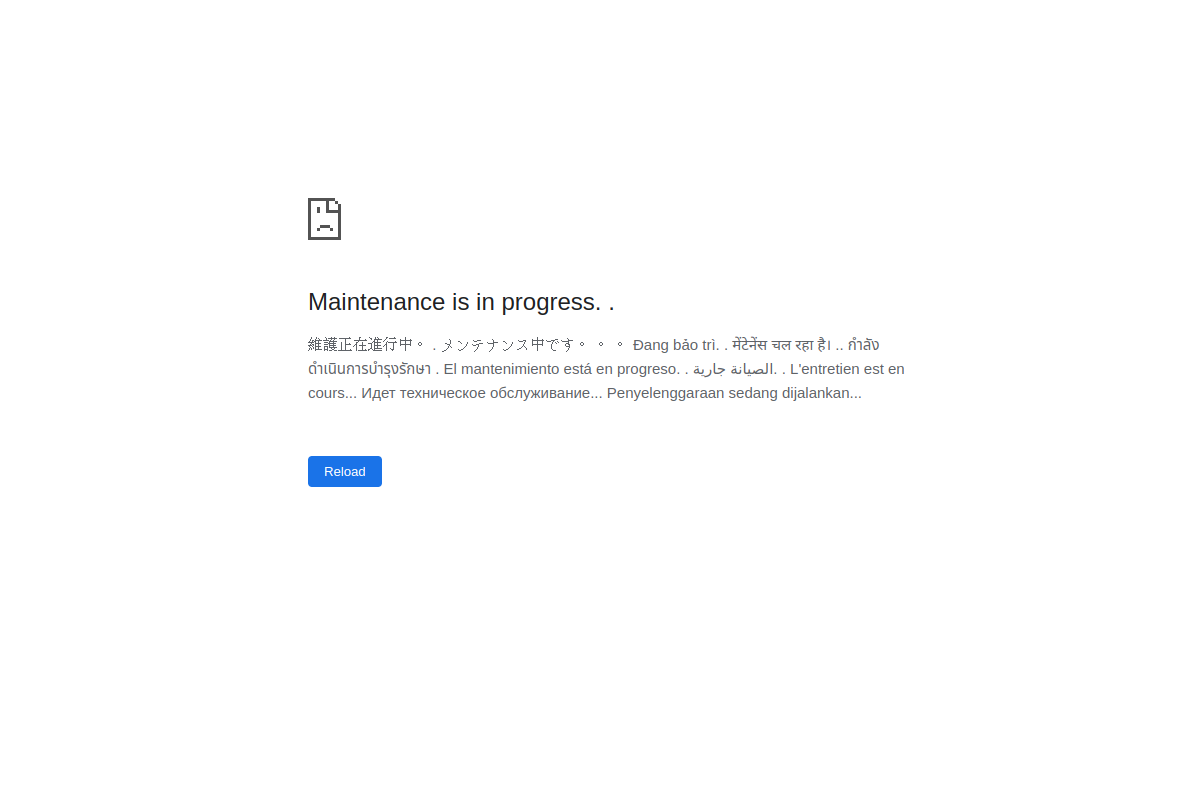The height and width of the screenshot is (800, 1200).
Task: Click the 'Maintenance is in progress' heading
Action: point(461,302)
